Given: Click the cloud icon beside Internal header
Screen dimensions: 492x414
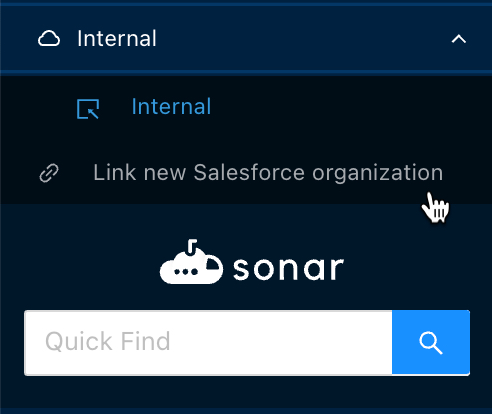Looking at the screenshot, I should (49, 39).
